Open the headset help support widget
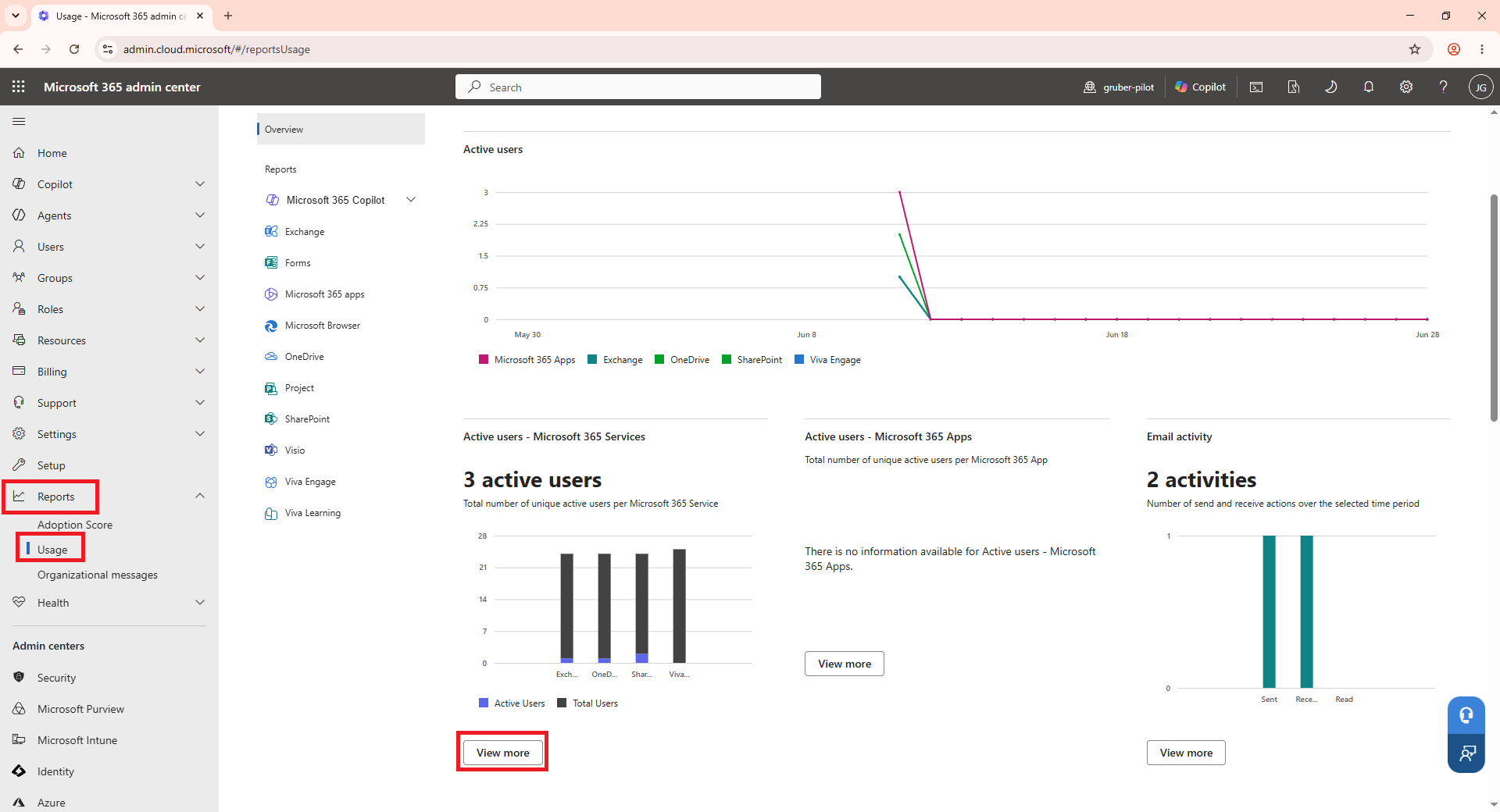 pyautogui.click(x=1466, y=715)
